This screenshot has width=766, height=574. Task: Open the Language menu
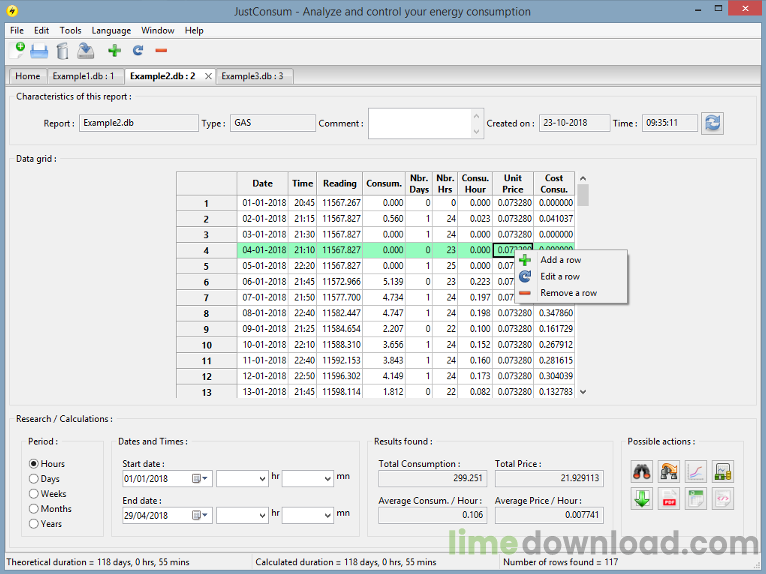click(x=111, y=30)
